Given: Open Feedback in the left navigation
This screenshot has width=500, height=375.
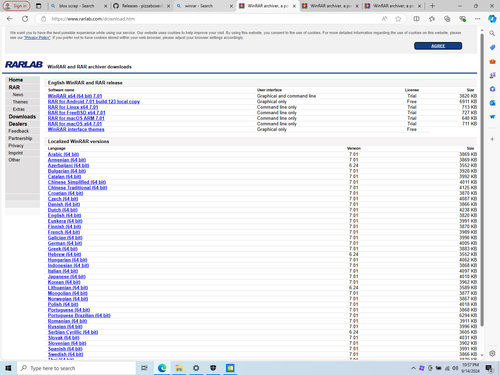Looking at the screenshot, I should 19,131.
